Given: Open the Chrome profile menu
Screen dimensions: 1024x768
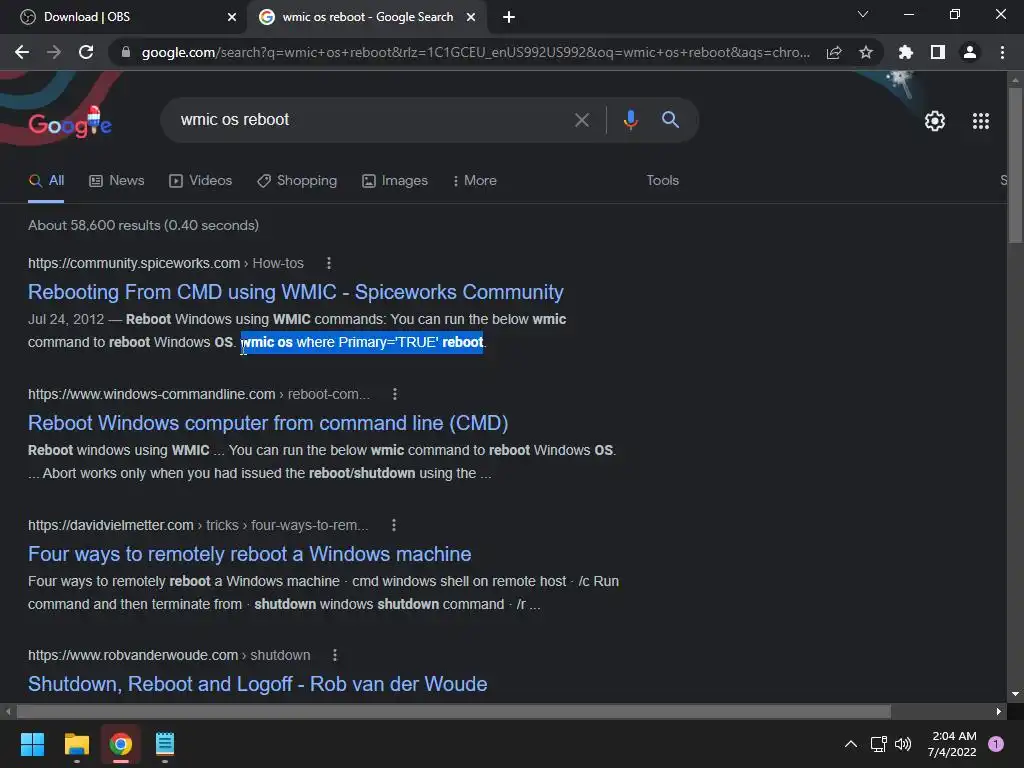Looking at the screenshot, I should (970, 52).
